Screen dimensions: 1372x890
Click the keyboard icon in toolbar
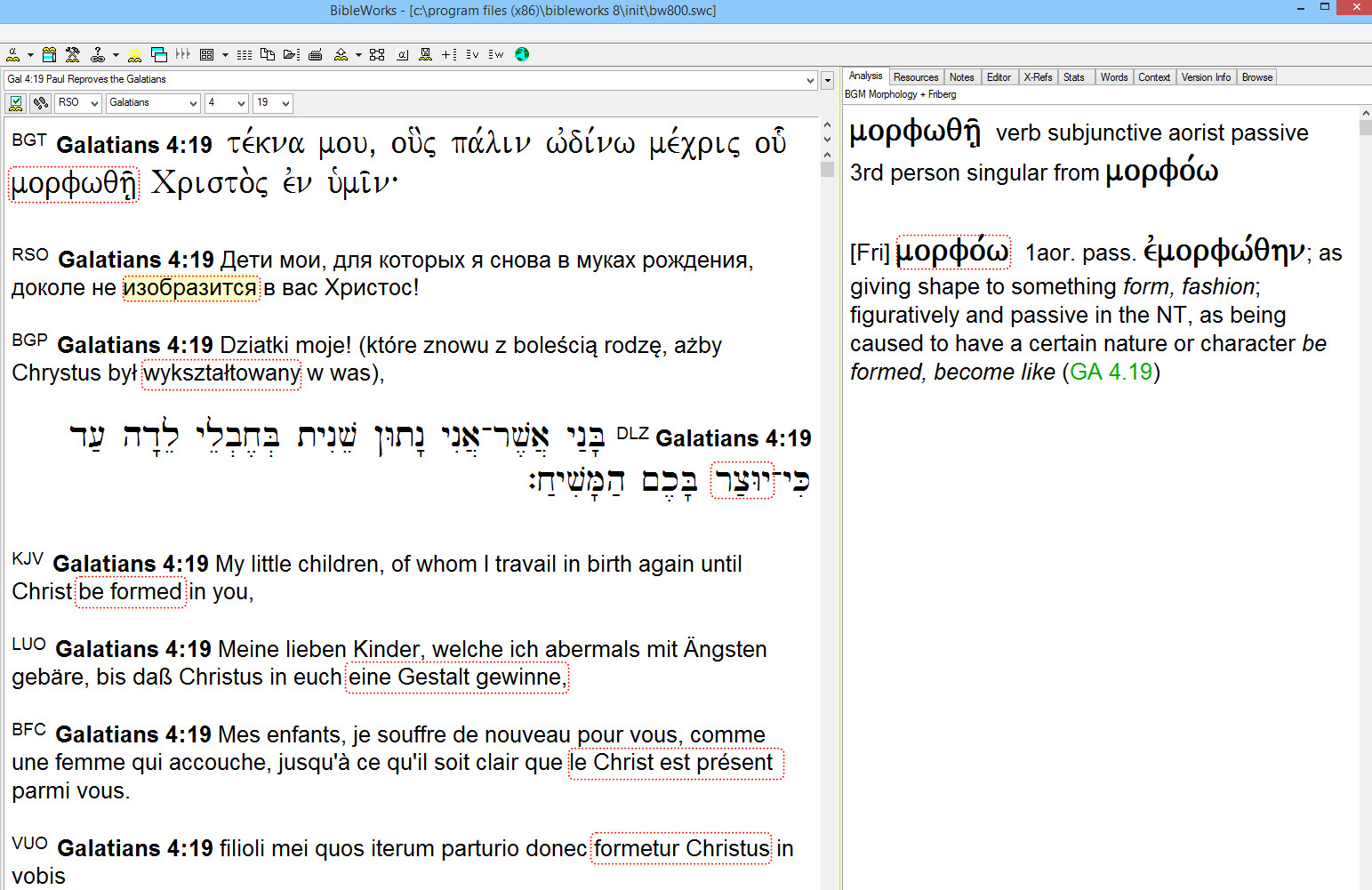[315, 55]
